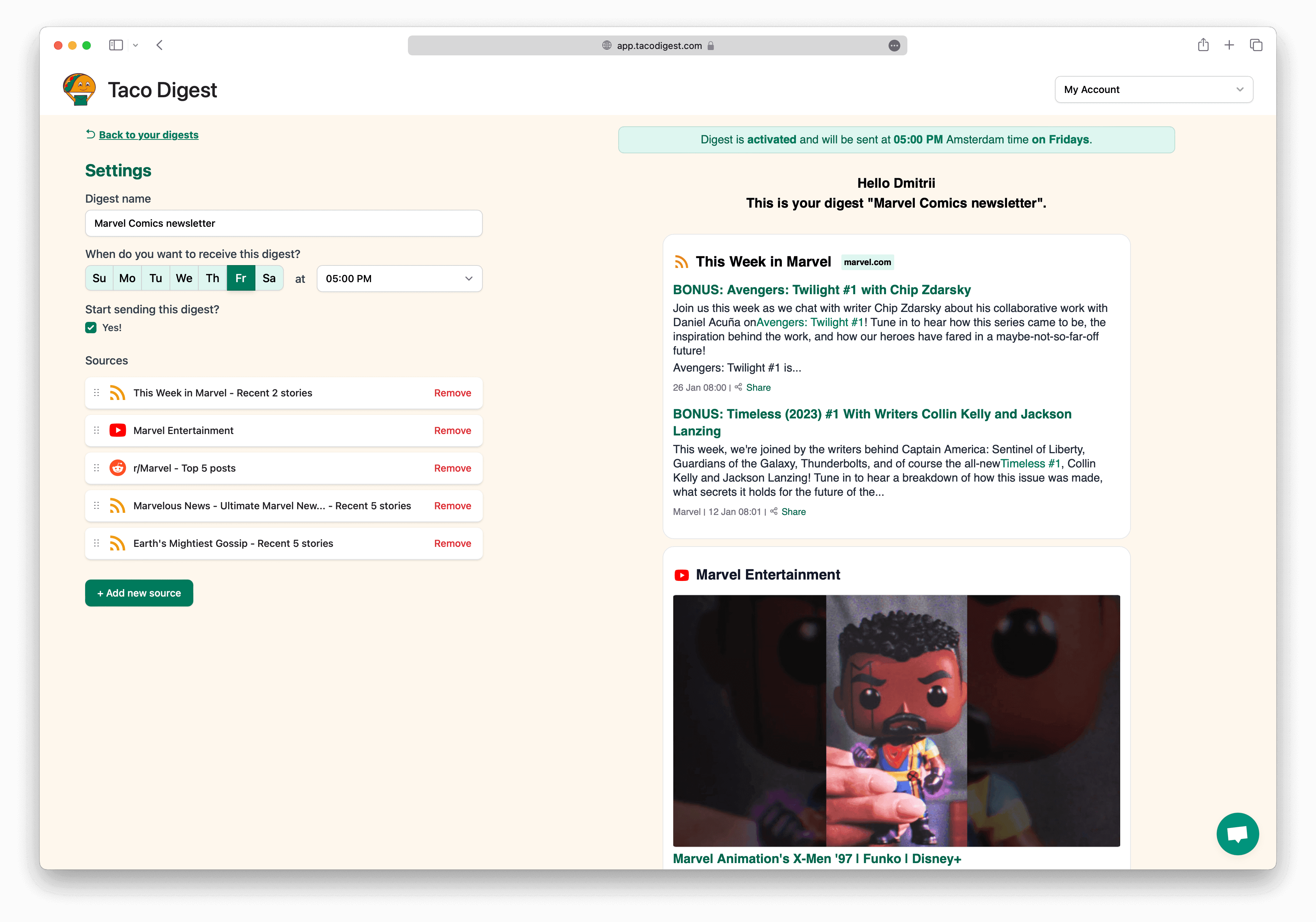The width and height of the screenshot is (1316, 922).
Task: Go back with the browser back arrow
Action: (159, 45)
